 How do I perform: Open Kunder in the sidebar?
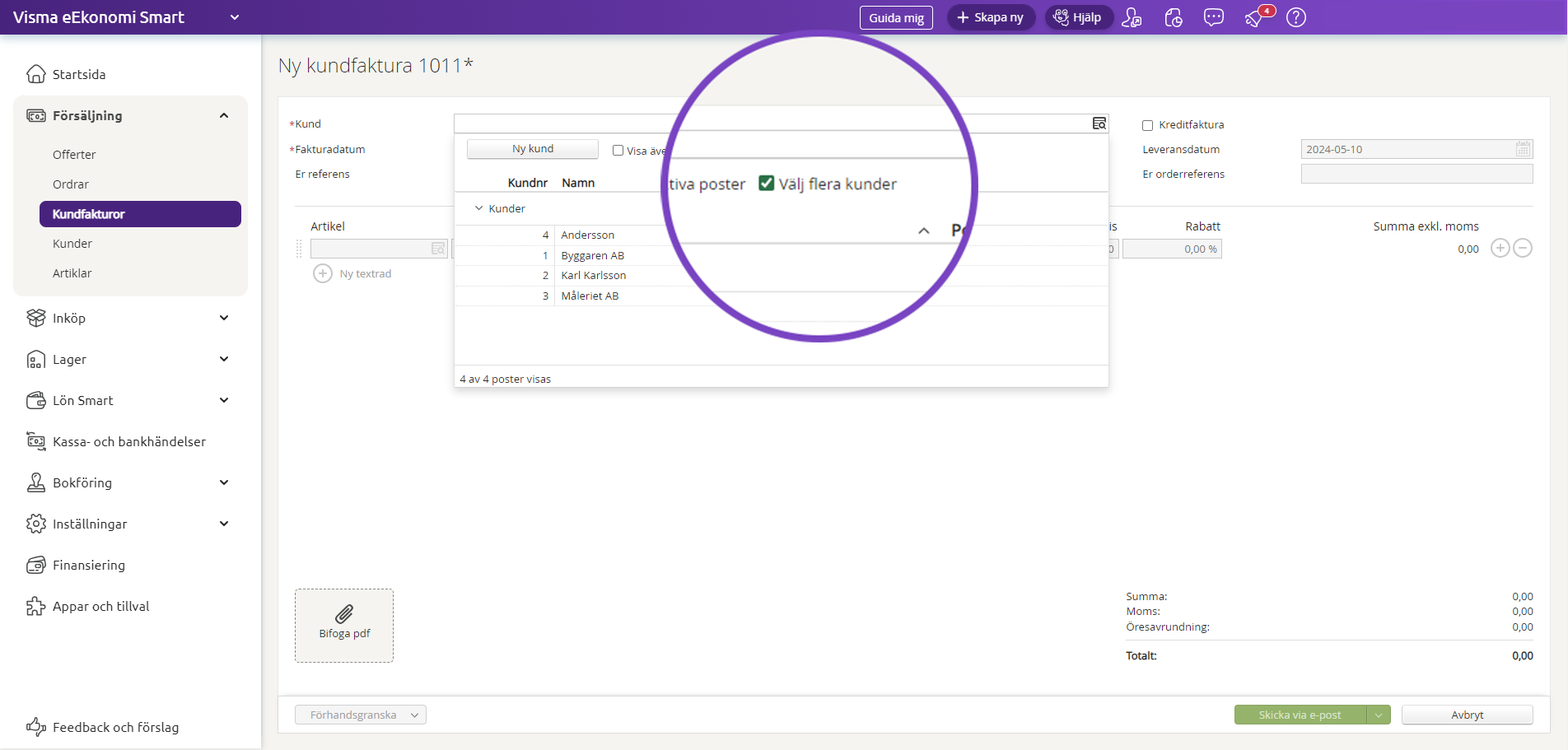click(72, 244)
